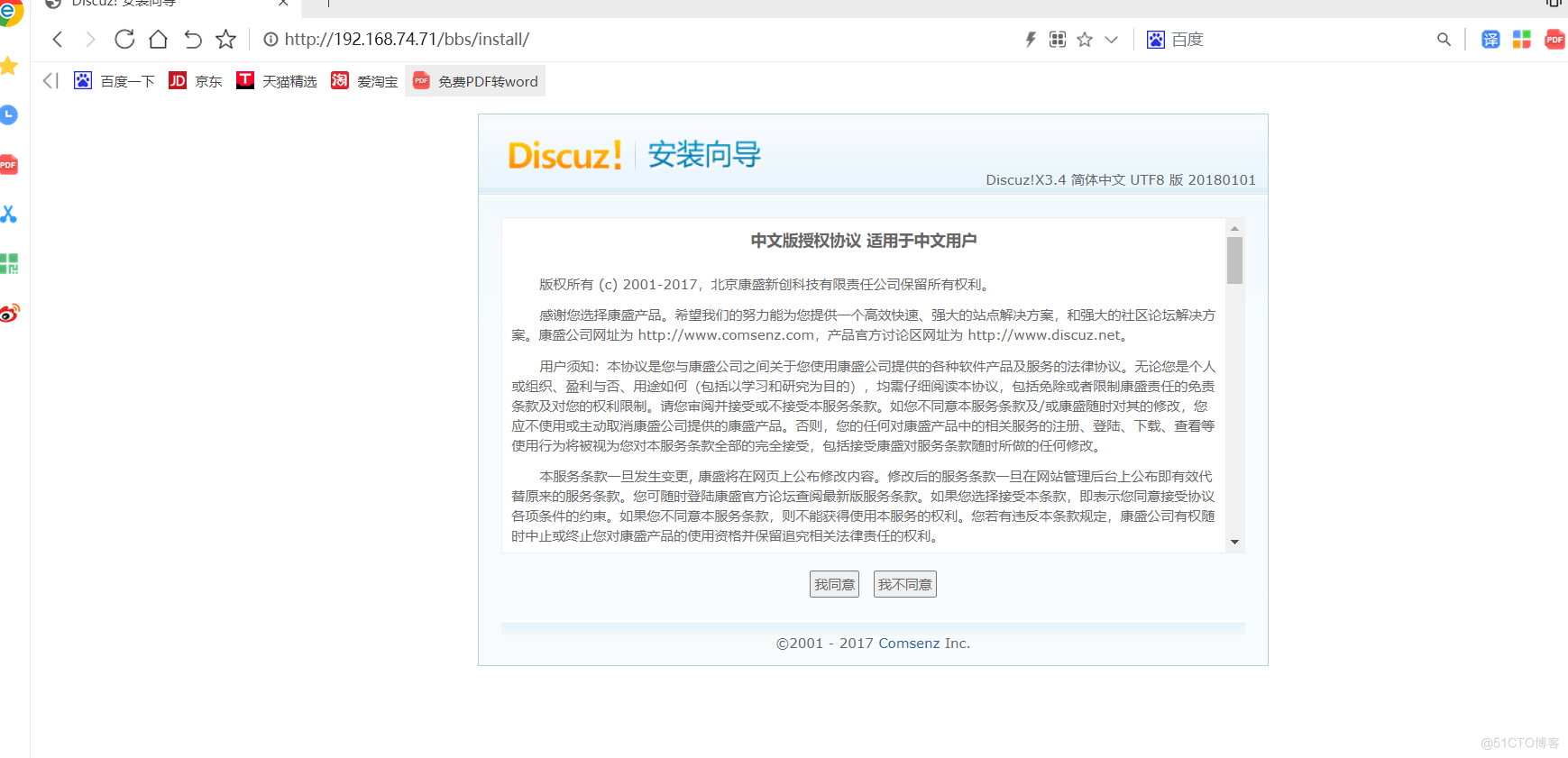Click the 安装向导 title text

tap(704, 154)
